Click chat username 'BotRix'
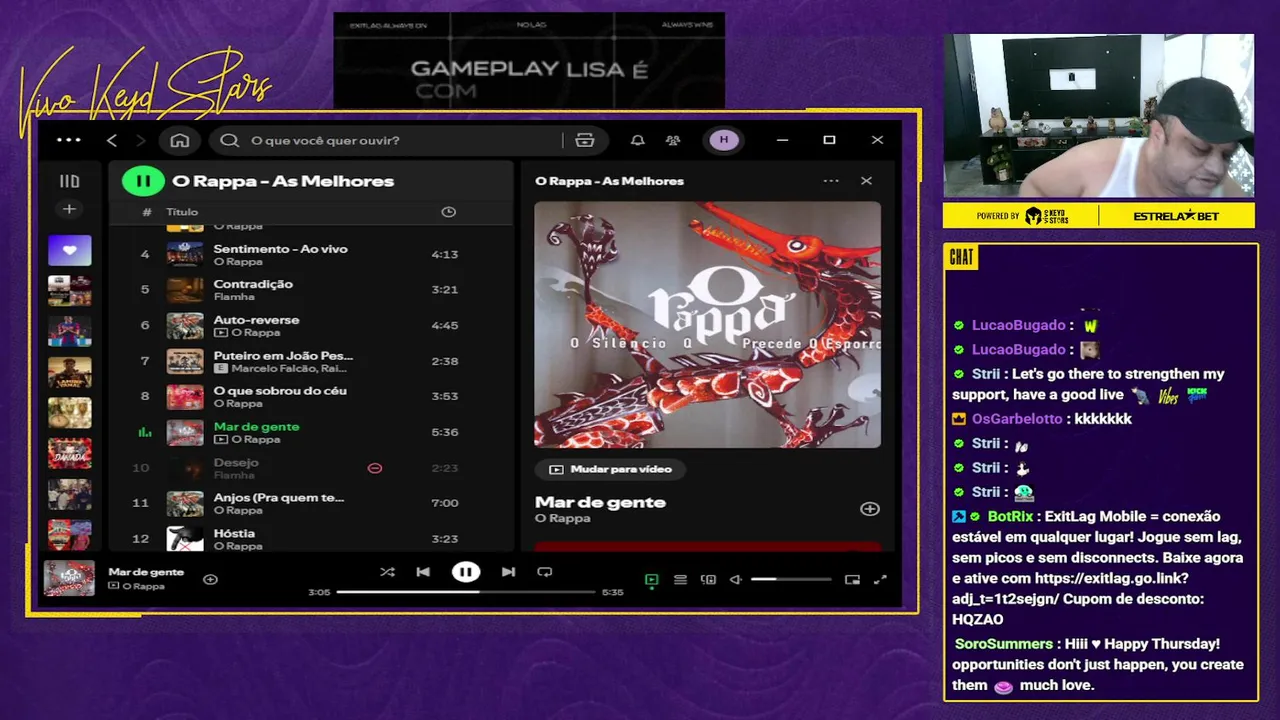This screenshot has width=1280, height=720. tap(1010, 517)
